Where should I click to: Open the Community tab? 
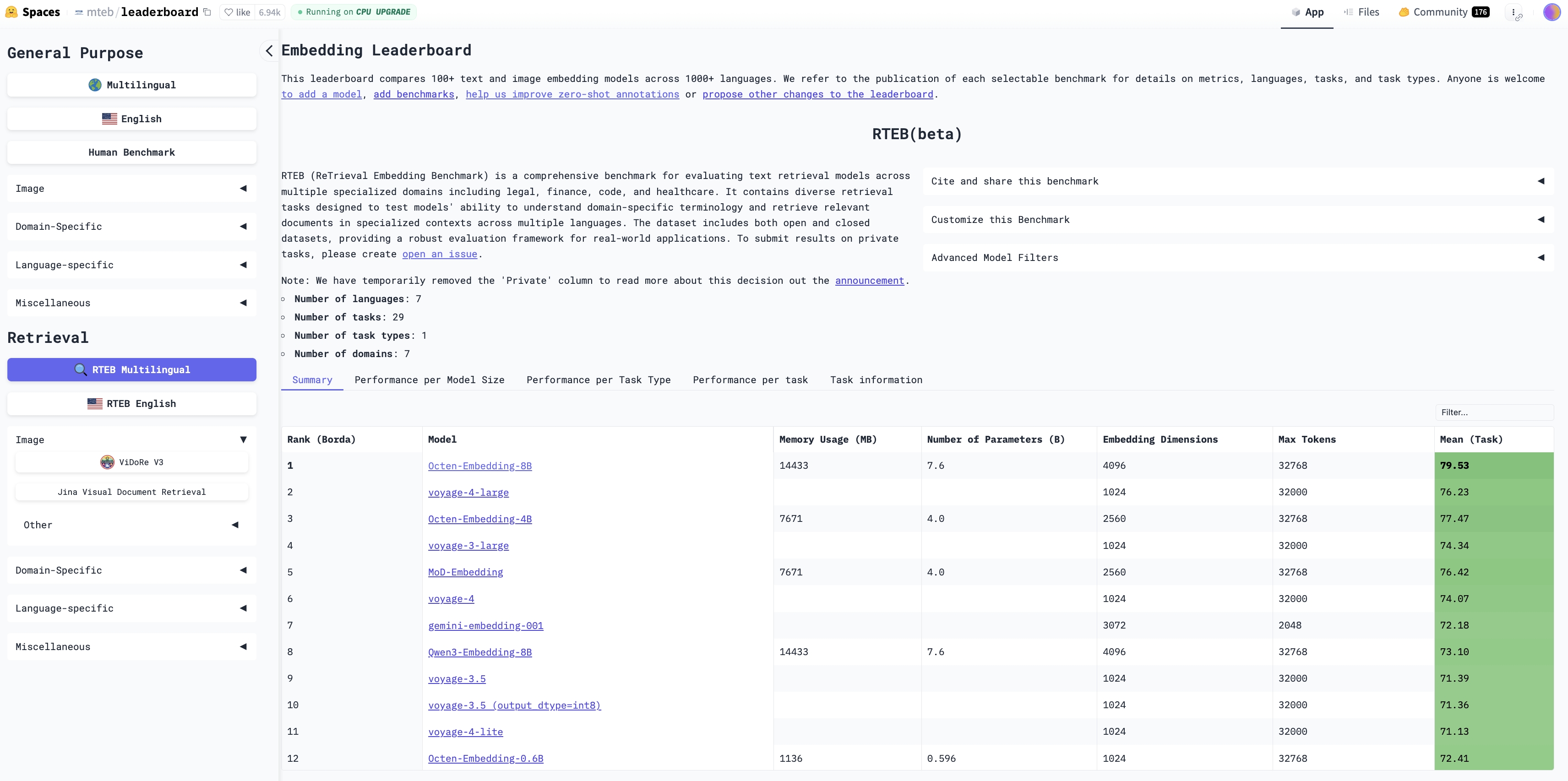[x=1443, y=12]
